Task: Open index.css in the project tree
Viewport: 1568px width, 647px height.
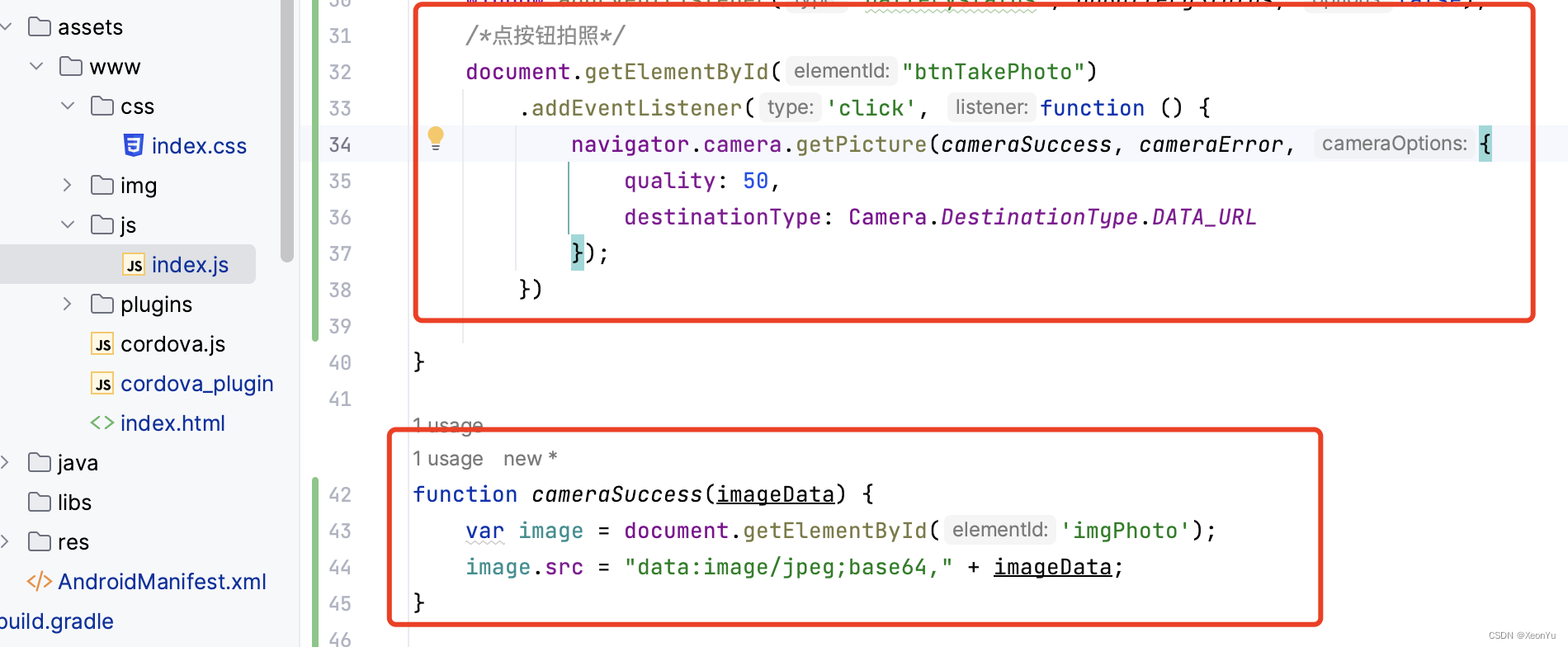Action: point(199,146)
